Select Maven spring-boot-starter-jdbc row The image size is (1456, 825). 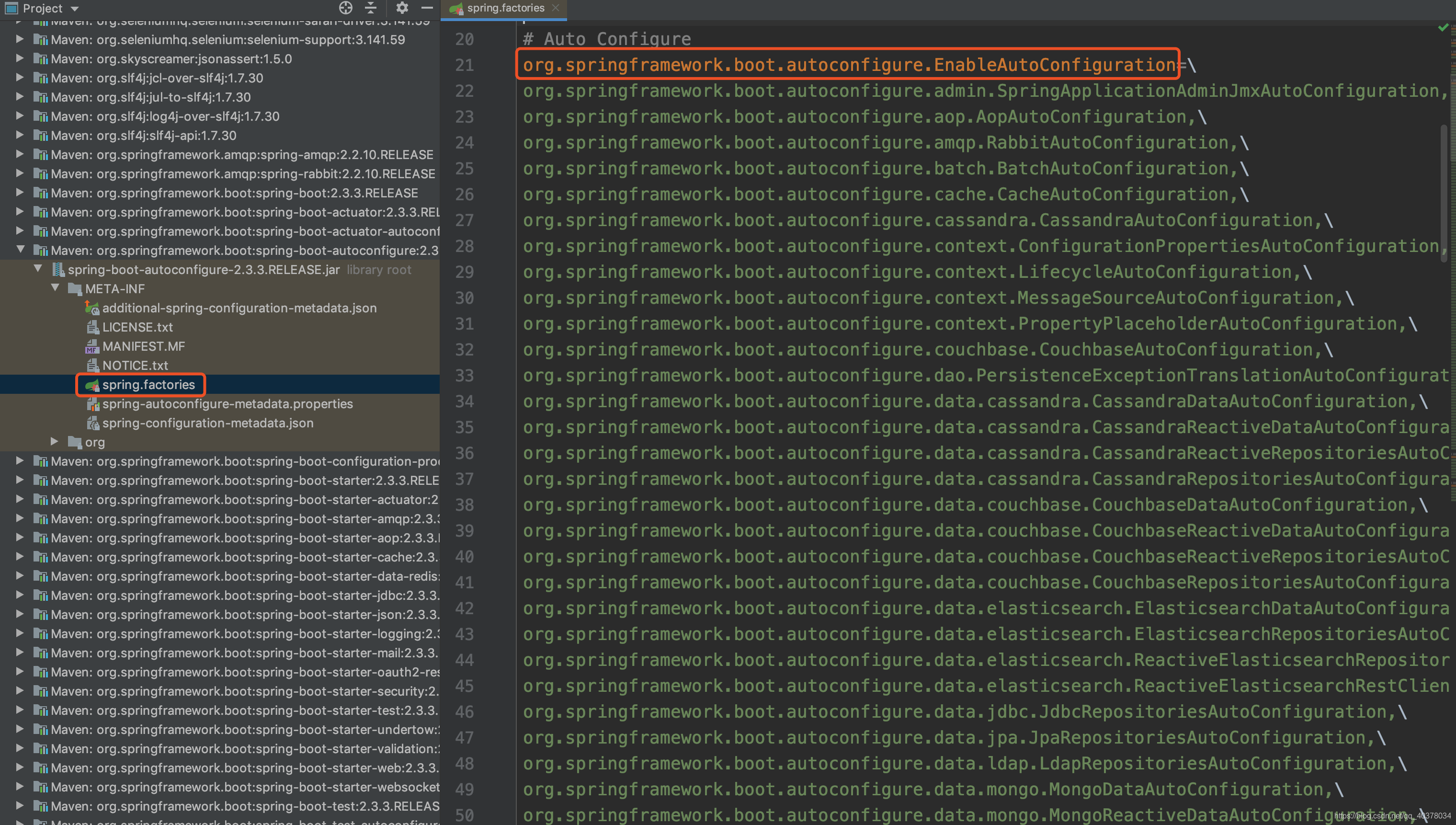click(220, 596)
